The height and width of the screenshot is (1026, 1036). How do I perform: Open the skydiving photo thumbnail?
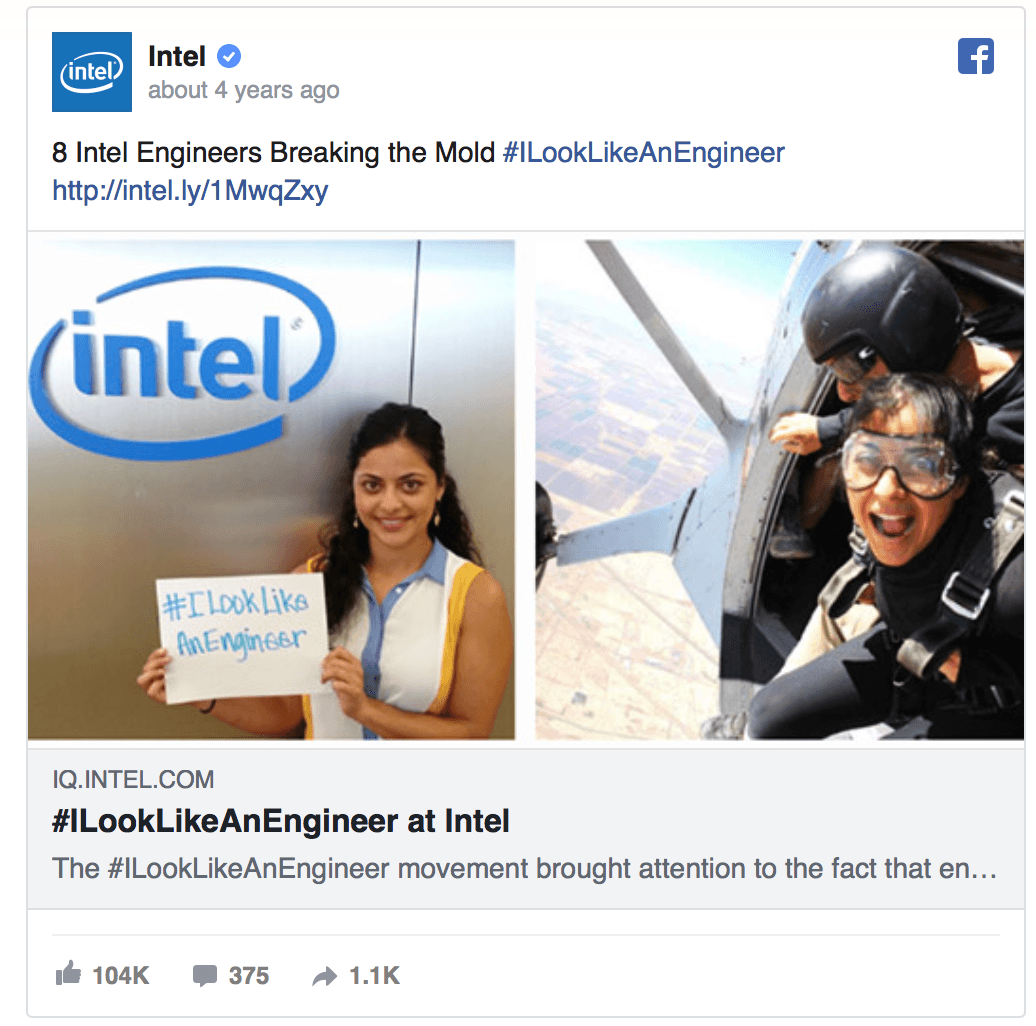coord(780,489)
